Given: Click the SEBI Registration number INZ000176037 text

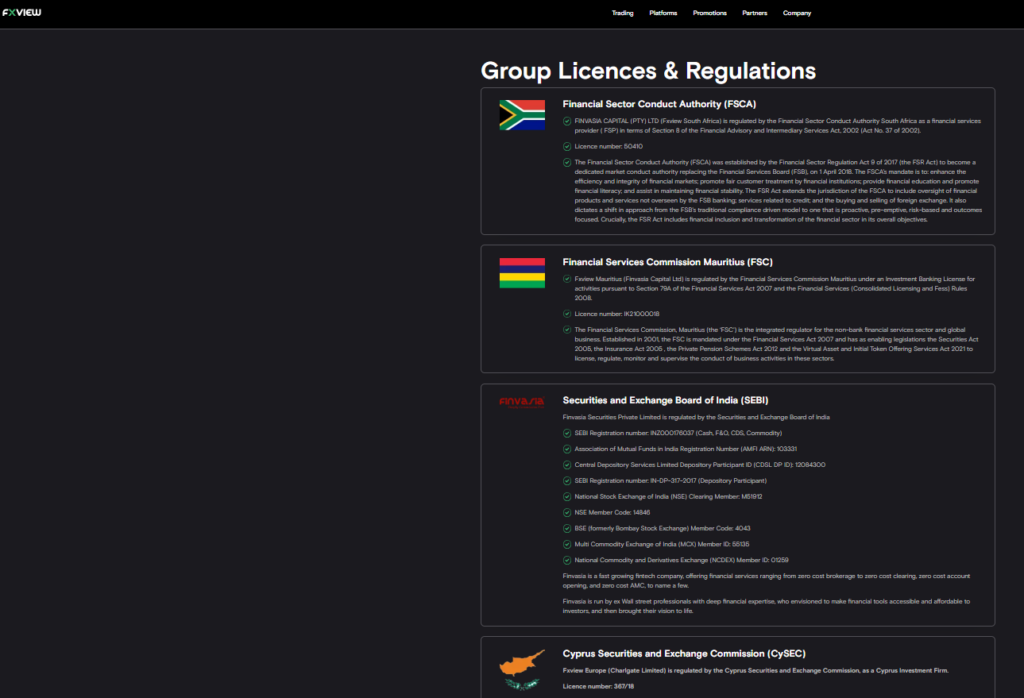Looking at the screenshot, I should click(x=678, y=433).
